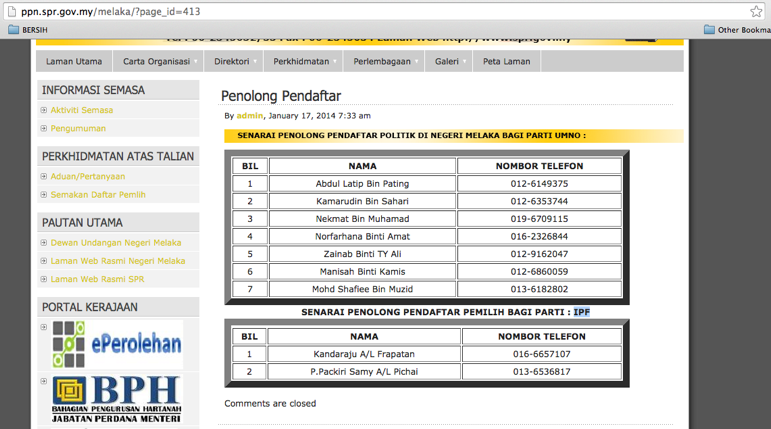Open the Perlembagaan menu
The image size is (771, 429).
pyautogui.click(x=382, y=61)
